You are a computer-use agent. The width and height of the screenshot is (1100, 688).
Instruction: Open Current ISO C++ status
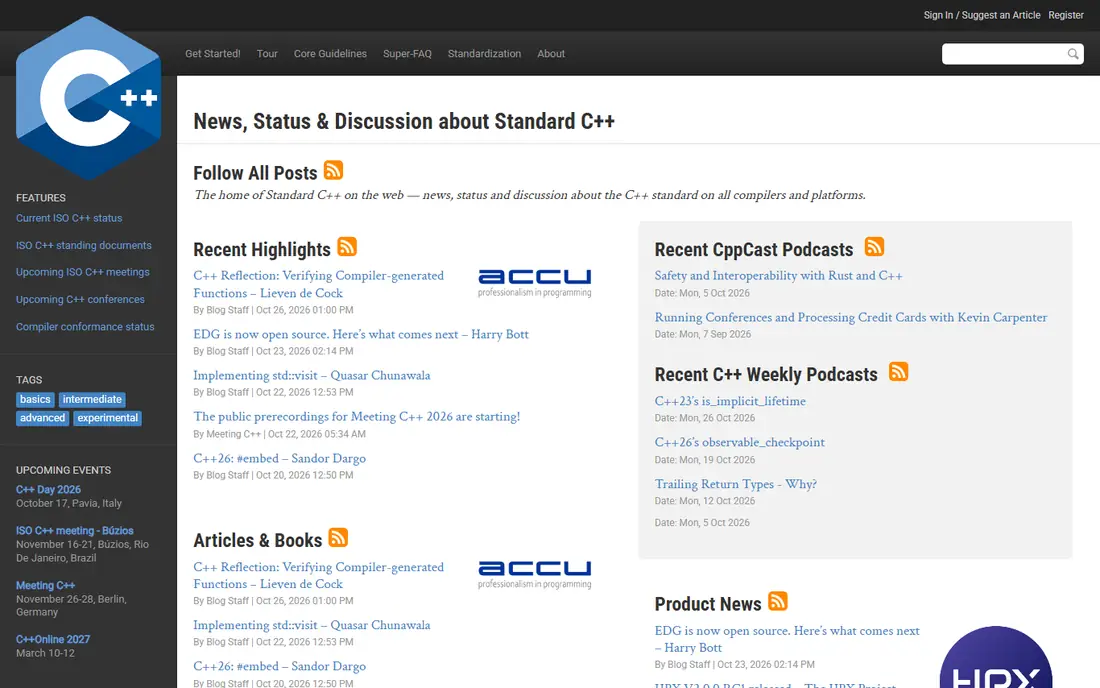[69, 218]
